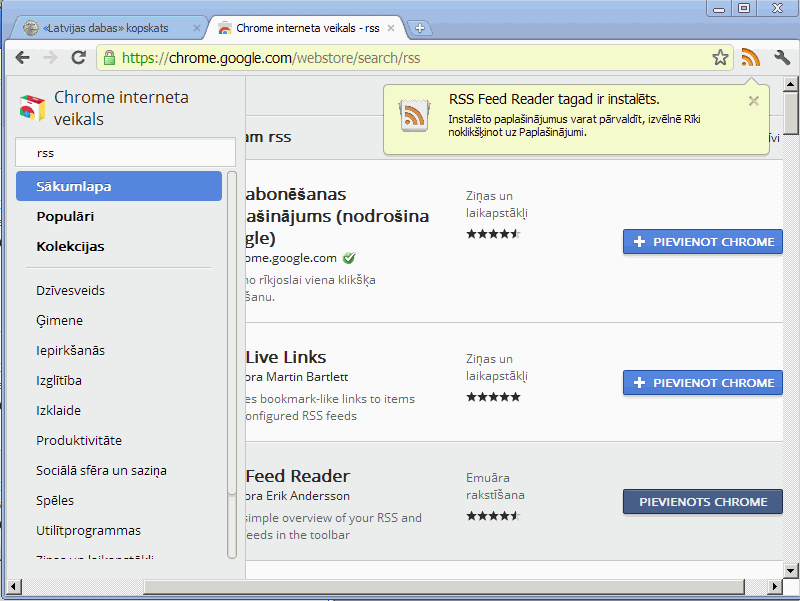Click the sidebar category list scrollbar
This screenshot has width=800, height=601.
point(232,333)
